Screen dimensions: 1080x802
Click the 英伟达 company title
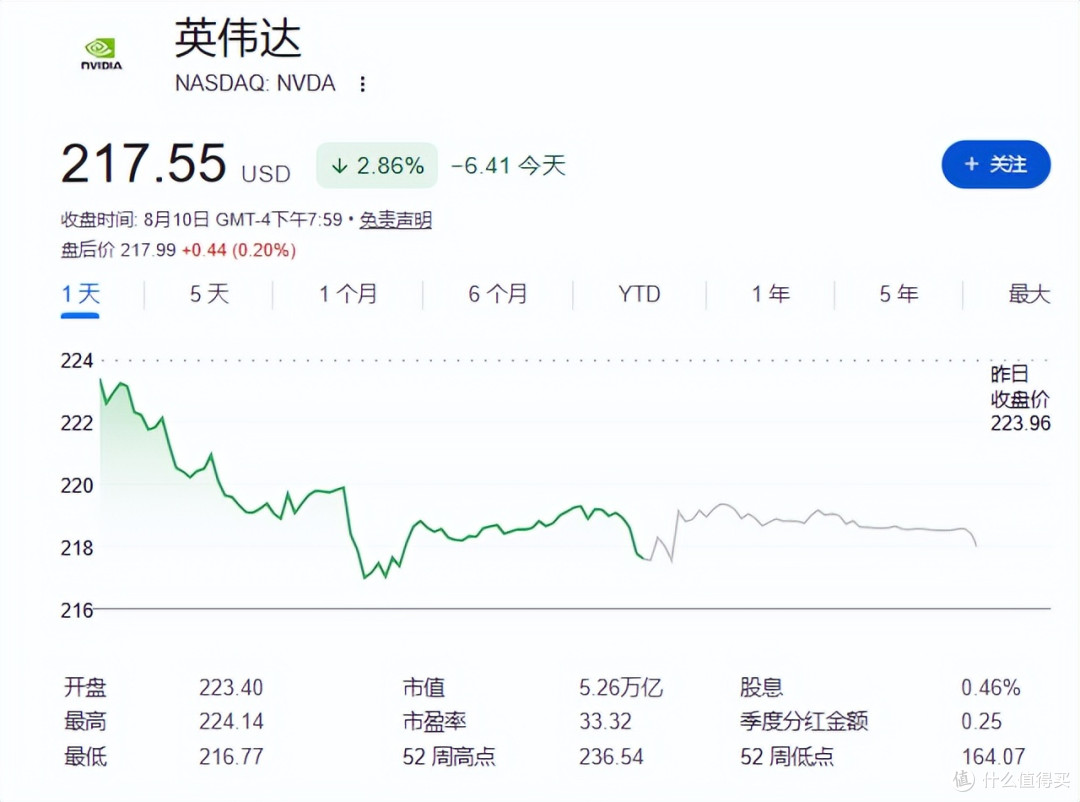pos(238,38)
